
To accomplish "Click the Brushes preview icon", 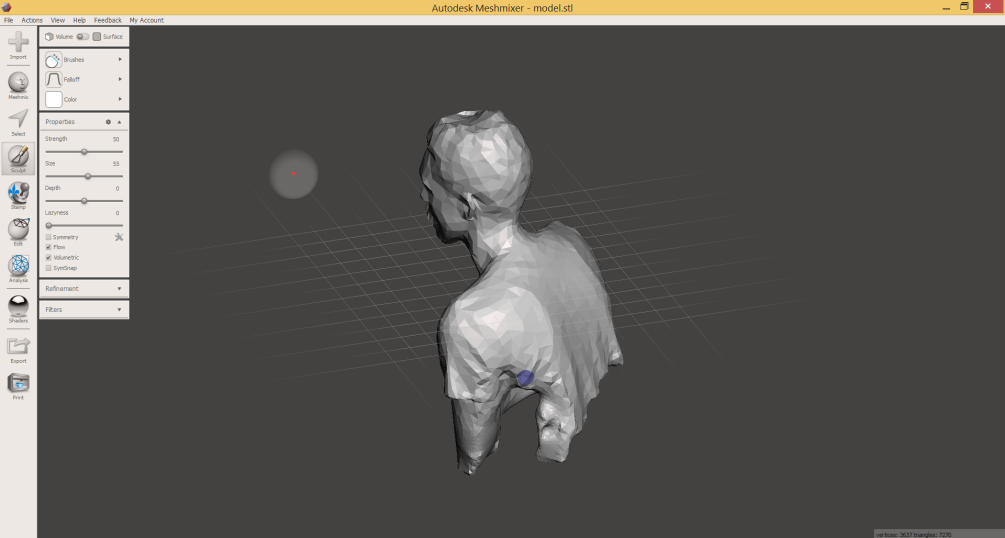I will (x=53, y=60).
